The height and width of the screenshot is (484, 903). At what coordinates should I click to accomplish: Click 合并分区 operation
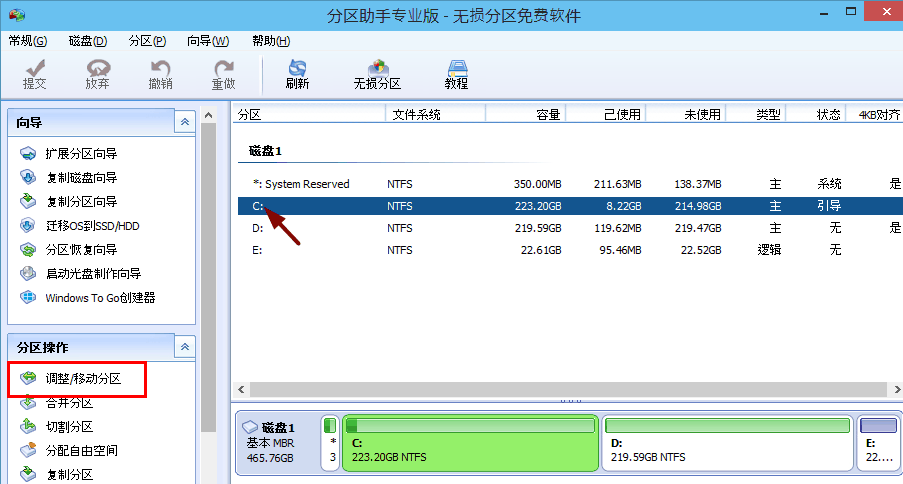tap(69, 403)
